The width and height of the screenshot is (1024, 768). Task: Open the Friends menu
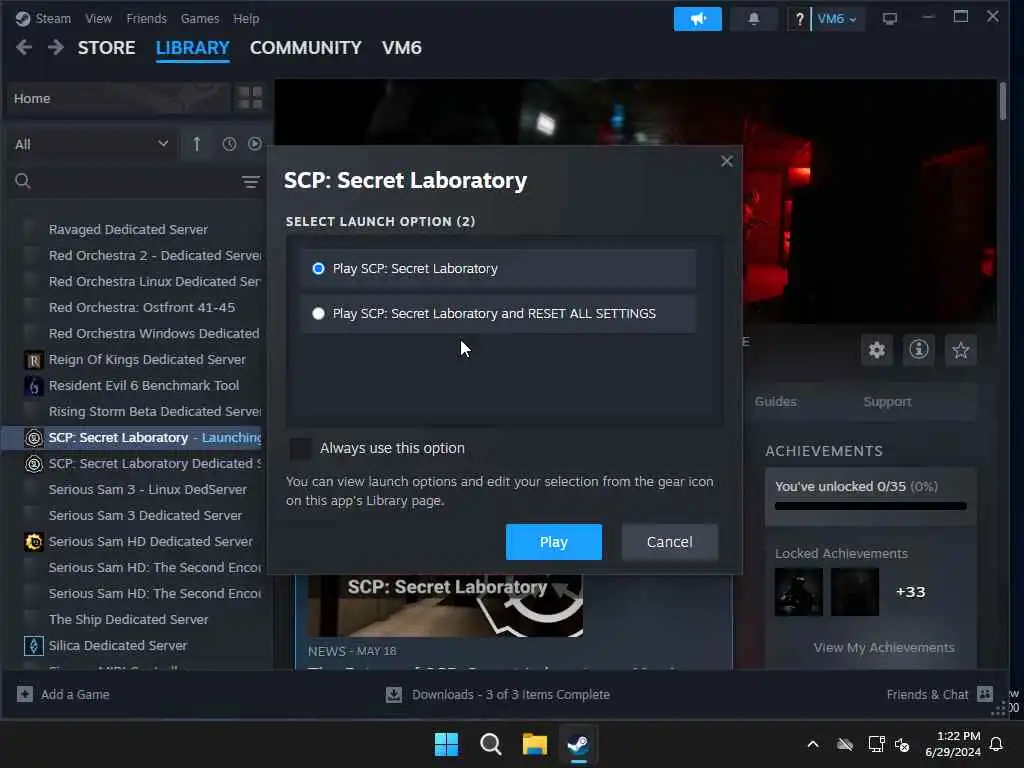click(146, 18)
